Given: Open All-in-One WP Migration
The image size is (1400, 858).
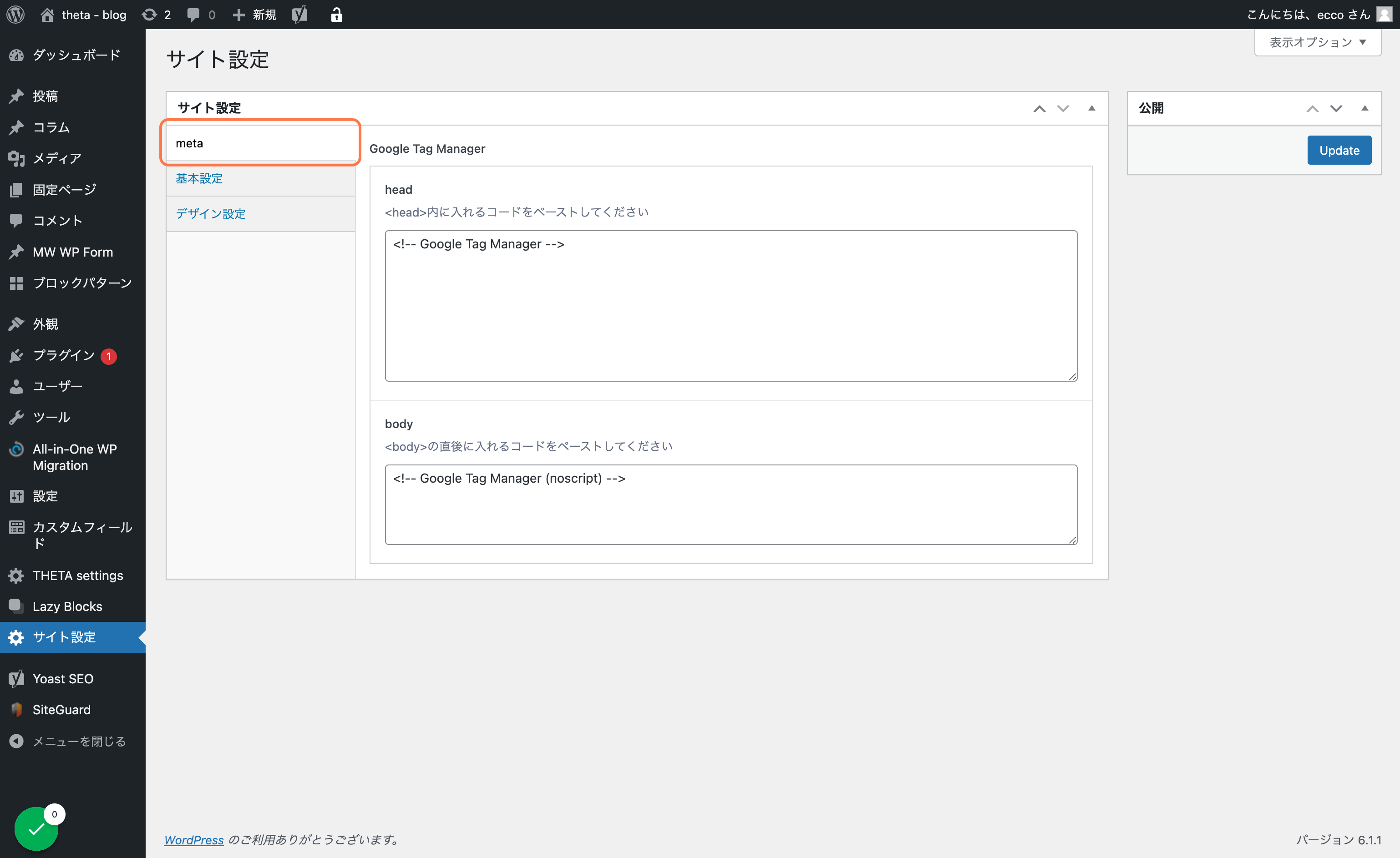Looking at the screenshot, I should pyautogui.click(x=73, y=457).
